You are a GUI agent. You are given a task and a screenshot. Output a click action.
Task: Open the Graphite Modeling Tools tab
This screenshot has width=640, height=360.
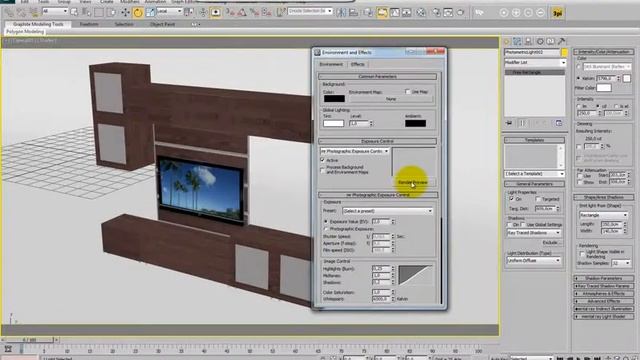[38, 24]
